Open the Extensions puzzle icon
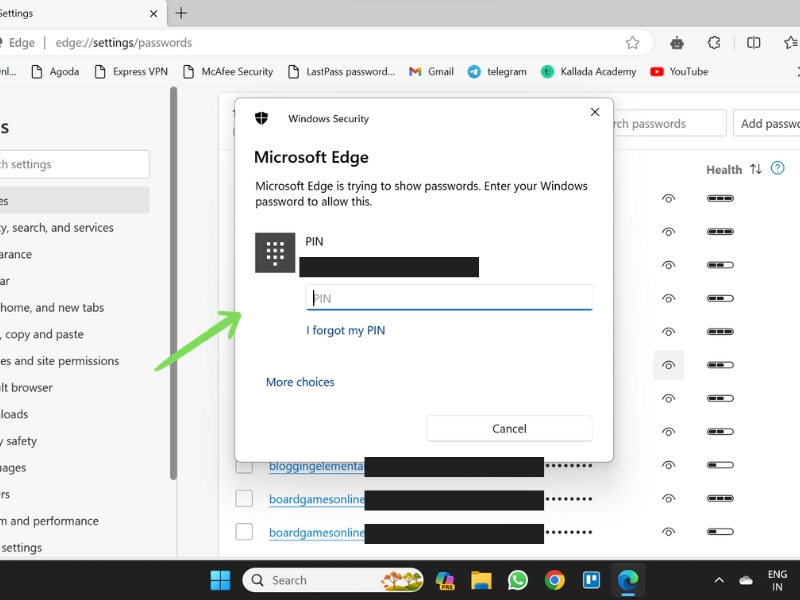800x600 pixels. click(x=714, y=43)
